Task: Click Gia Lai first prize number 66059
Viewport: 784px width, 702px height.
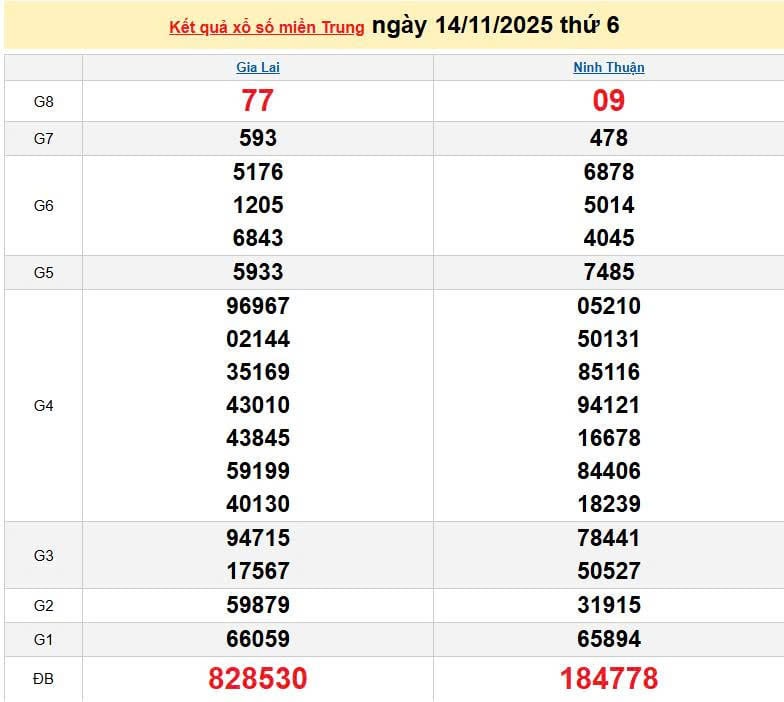Action: click(x=257, y=639)
